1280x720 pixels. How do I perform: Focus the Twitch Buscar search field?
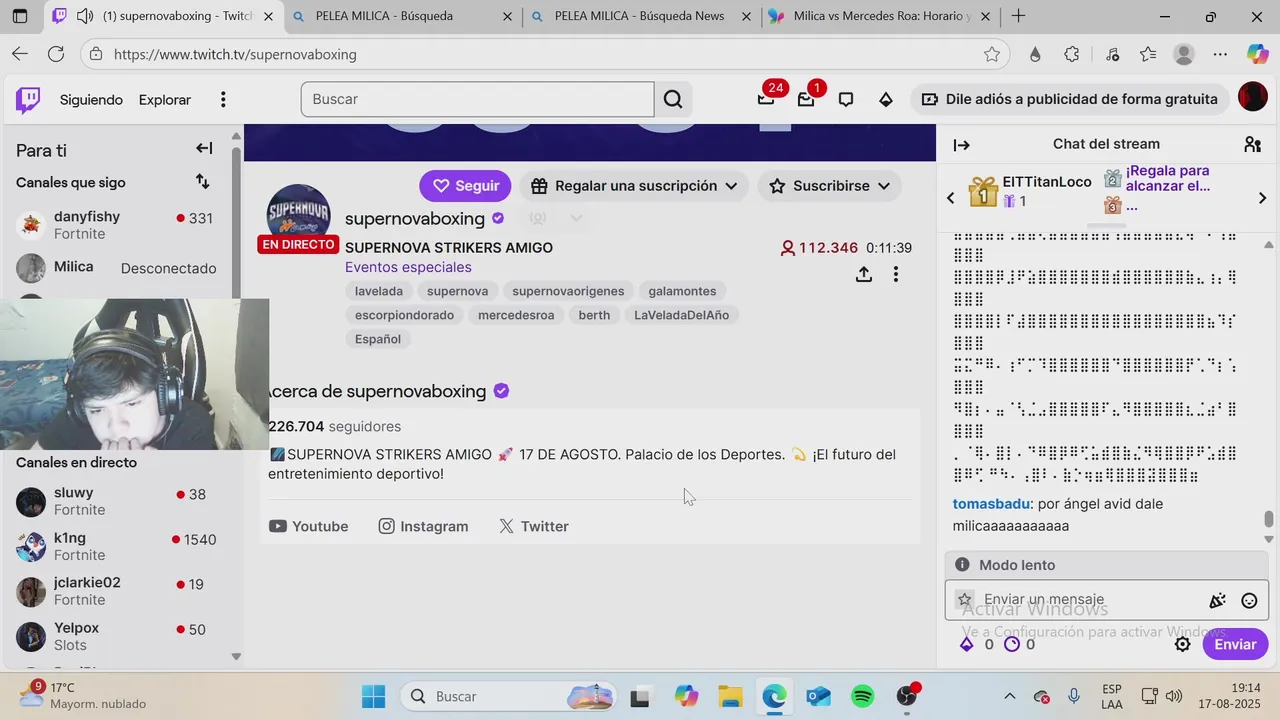click(478, 99)
